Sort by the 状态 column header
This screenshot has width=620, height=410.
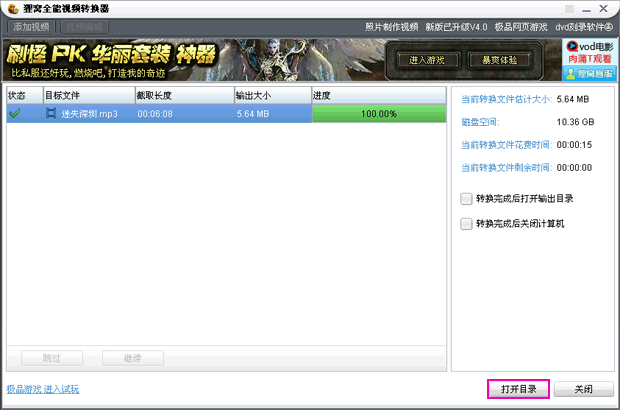click(x=25, y=95)
